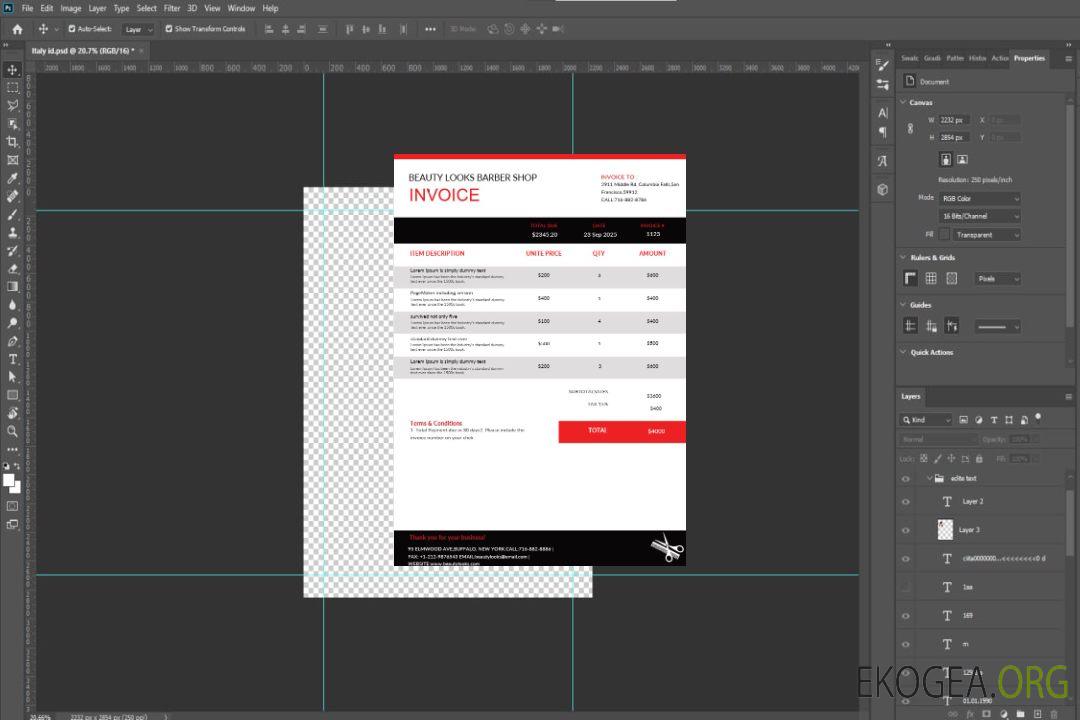This screenshot has width=1080, height=720.
Task: Select the Brush tool
Action: 12,214
